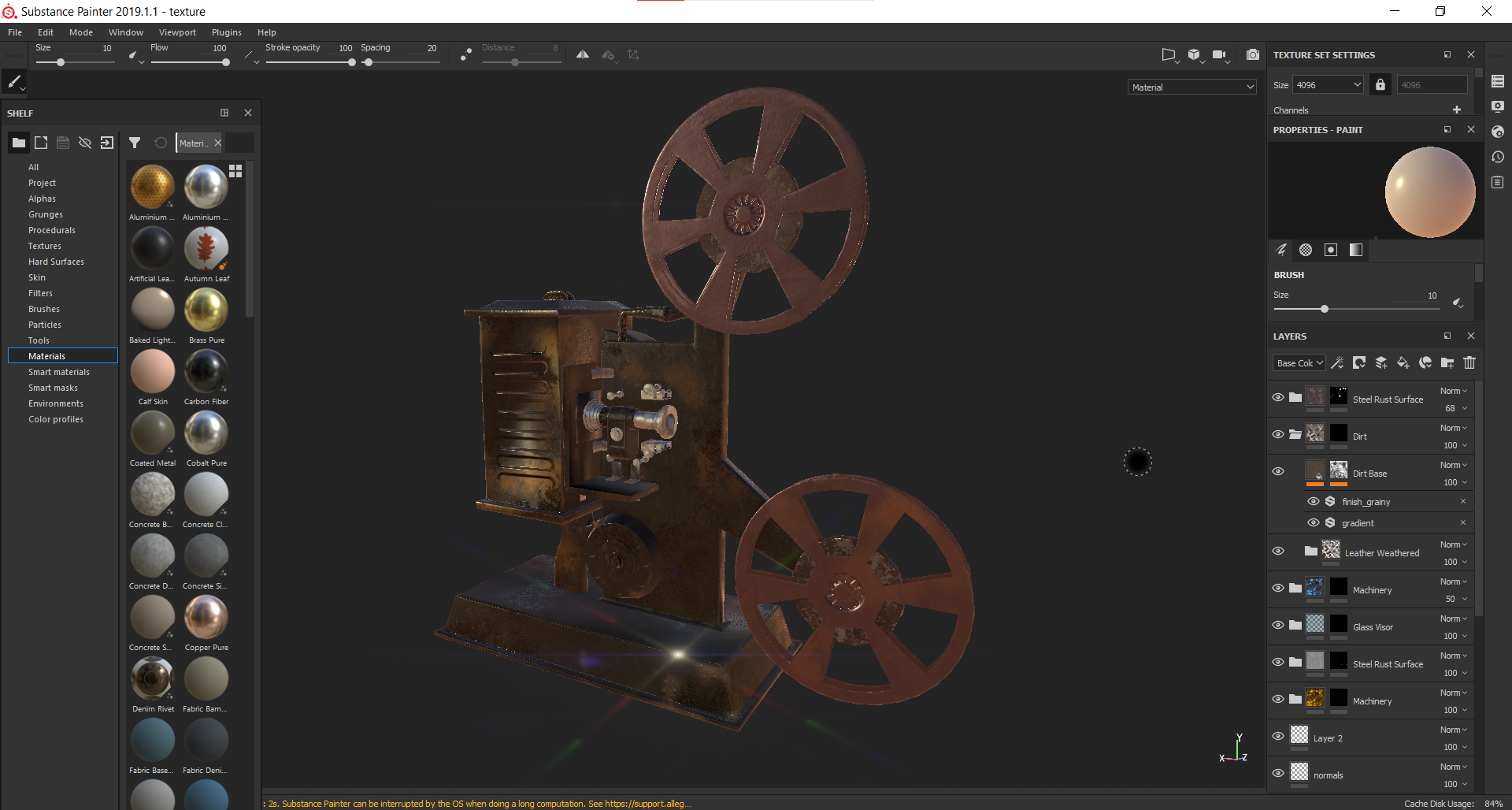This screenshot has width=1512, height=810.
Task: Select the stencil properties tab icon
Action: (x=1331, y=250)
